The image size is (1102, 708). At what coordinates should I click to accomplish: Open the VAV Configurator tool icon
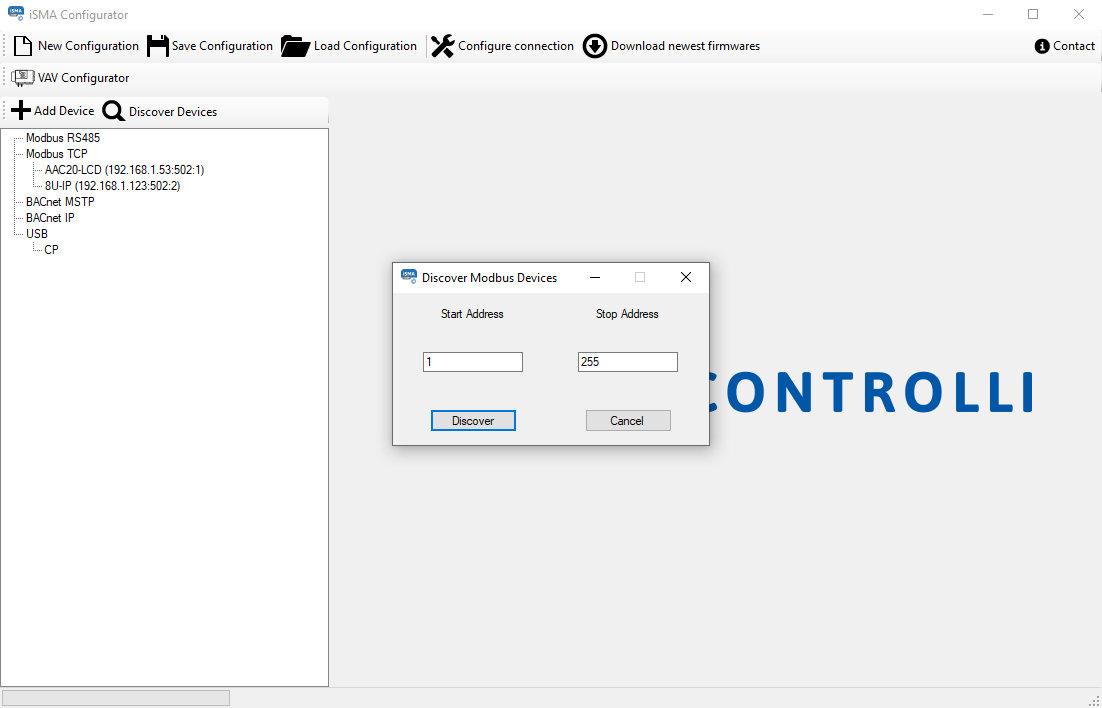[23, 78]
